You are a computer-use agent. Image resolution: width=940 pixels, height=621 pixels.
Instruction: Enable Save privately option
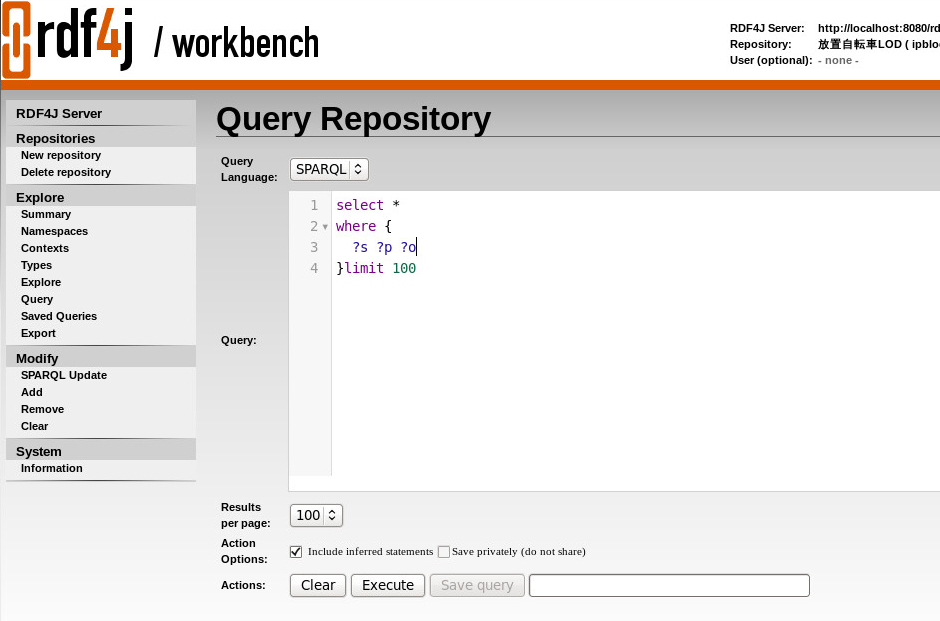[443, 551]
